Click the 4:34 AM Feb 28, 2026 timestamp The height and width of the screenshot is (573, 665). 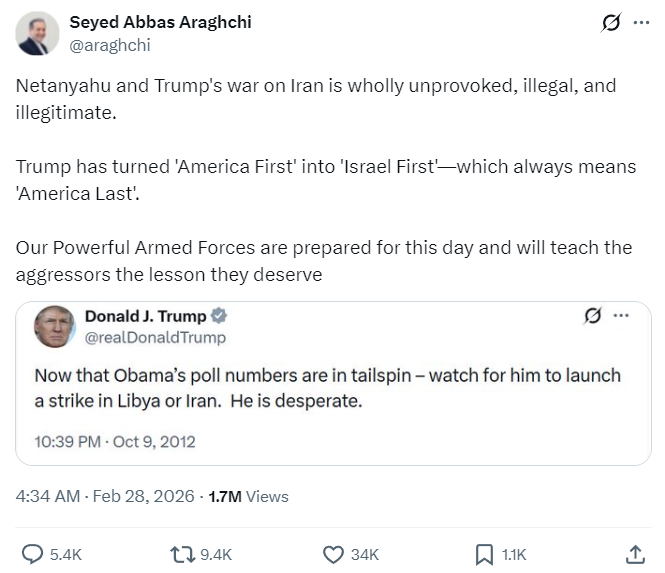click(x=105, y=495)
